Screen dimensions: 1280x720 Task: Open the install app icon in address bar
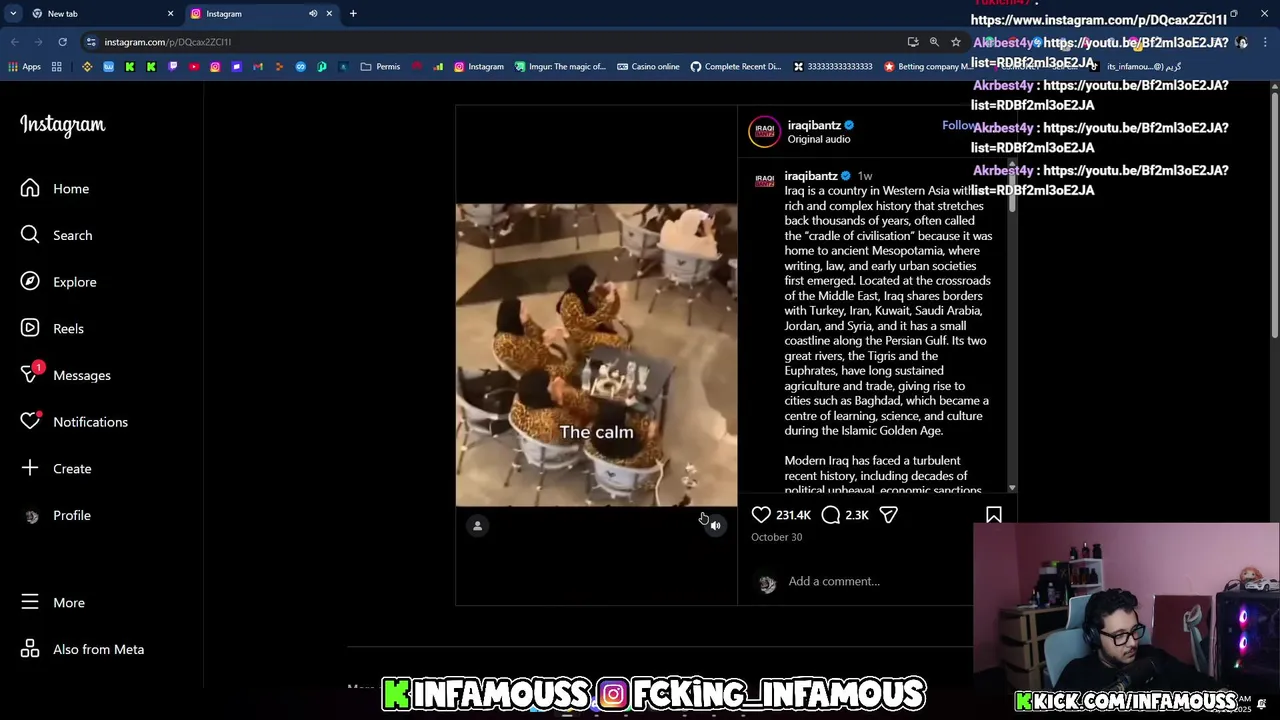pos(912,42)
